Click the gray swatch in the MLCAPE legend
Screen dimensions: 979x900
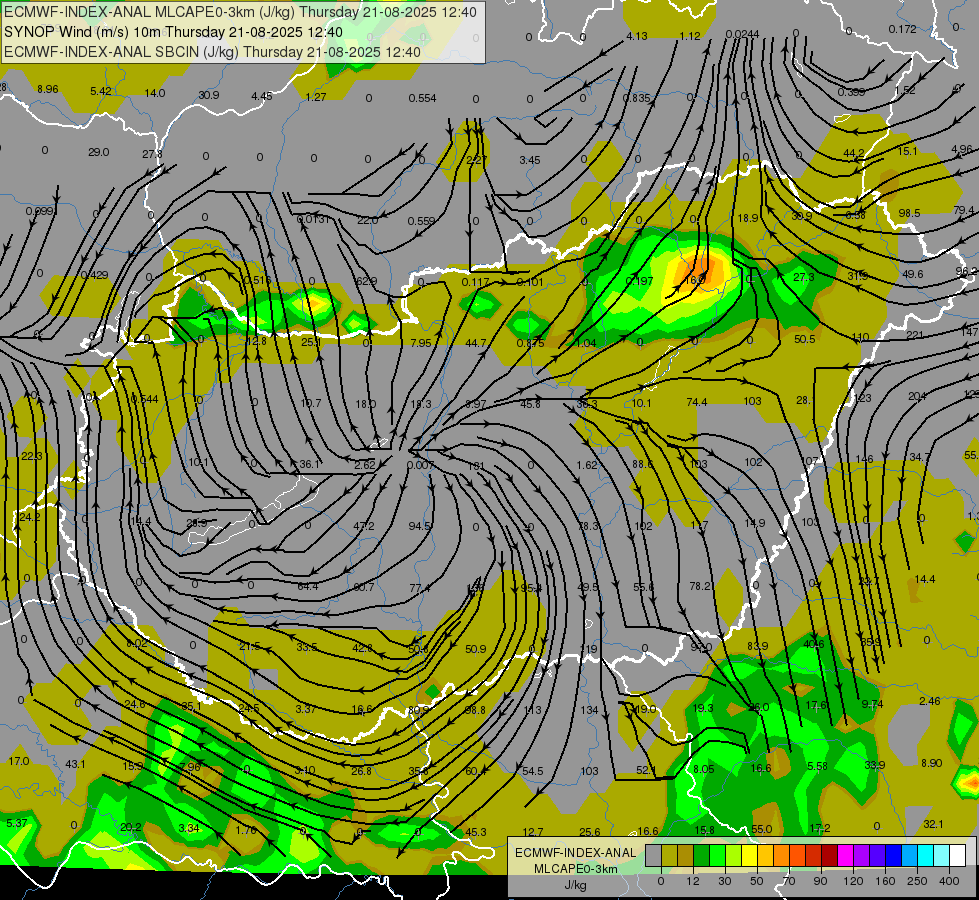click(654, 856)
